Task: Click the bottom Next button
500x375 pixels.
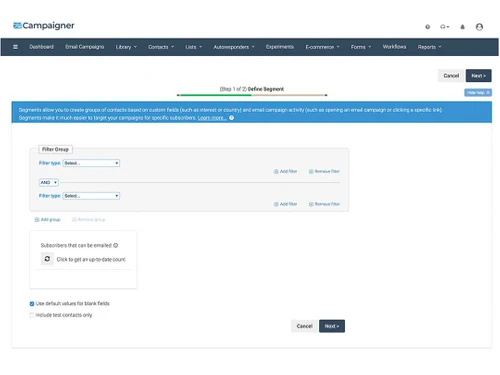Action: pyautogui.click(x=332, y=326)
